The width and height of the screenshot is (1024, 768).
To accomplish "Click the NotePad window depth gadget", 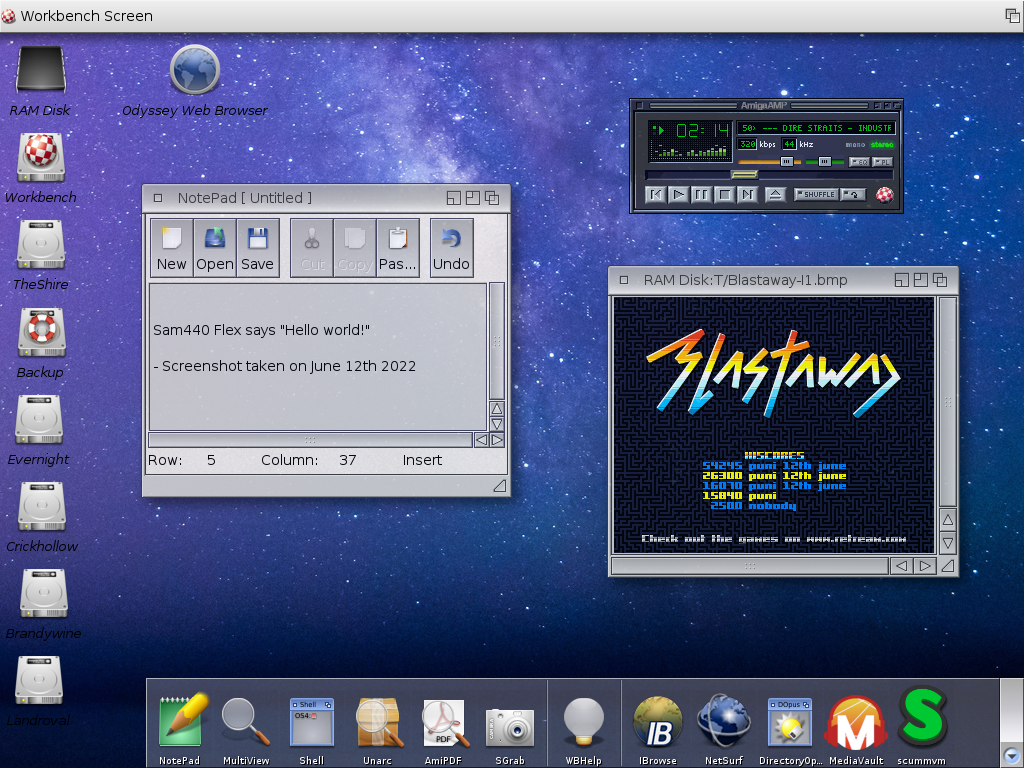I will click(x=492, y=198).
